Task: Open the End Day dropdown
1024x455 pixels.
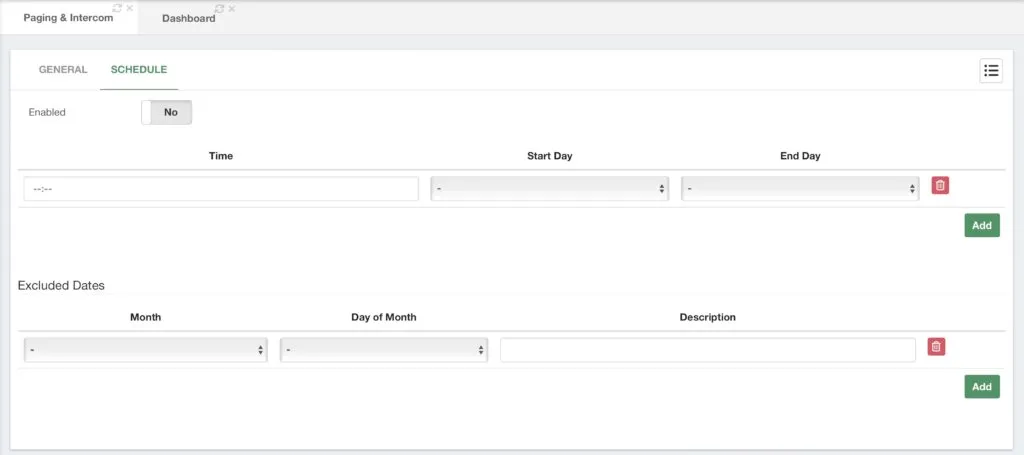Action: [x=800, y=189]
